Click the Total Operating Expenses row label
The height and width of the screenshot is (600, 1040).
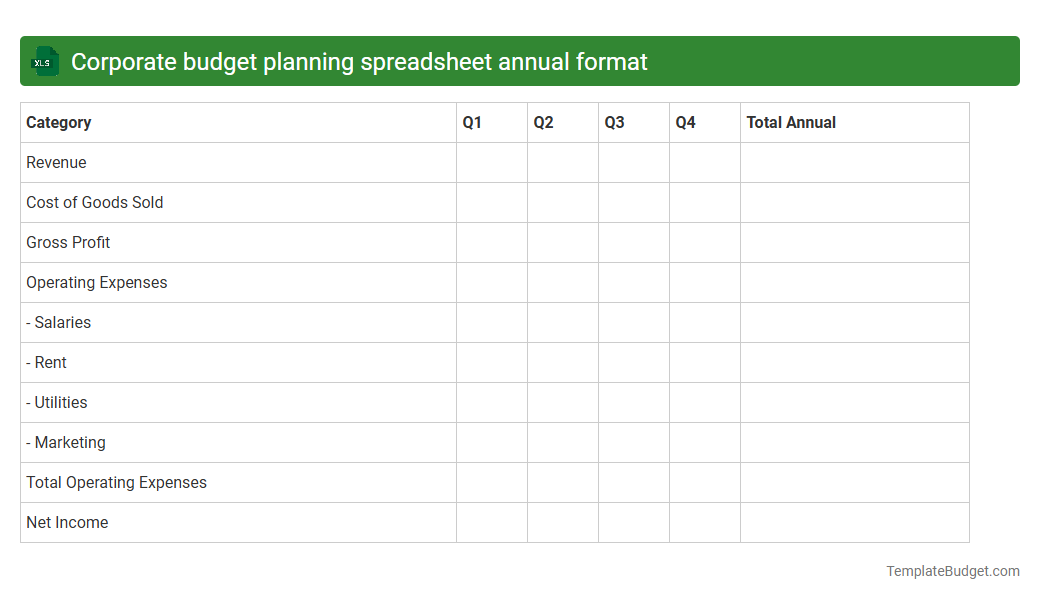coord(116,482)
